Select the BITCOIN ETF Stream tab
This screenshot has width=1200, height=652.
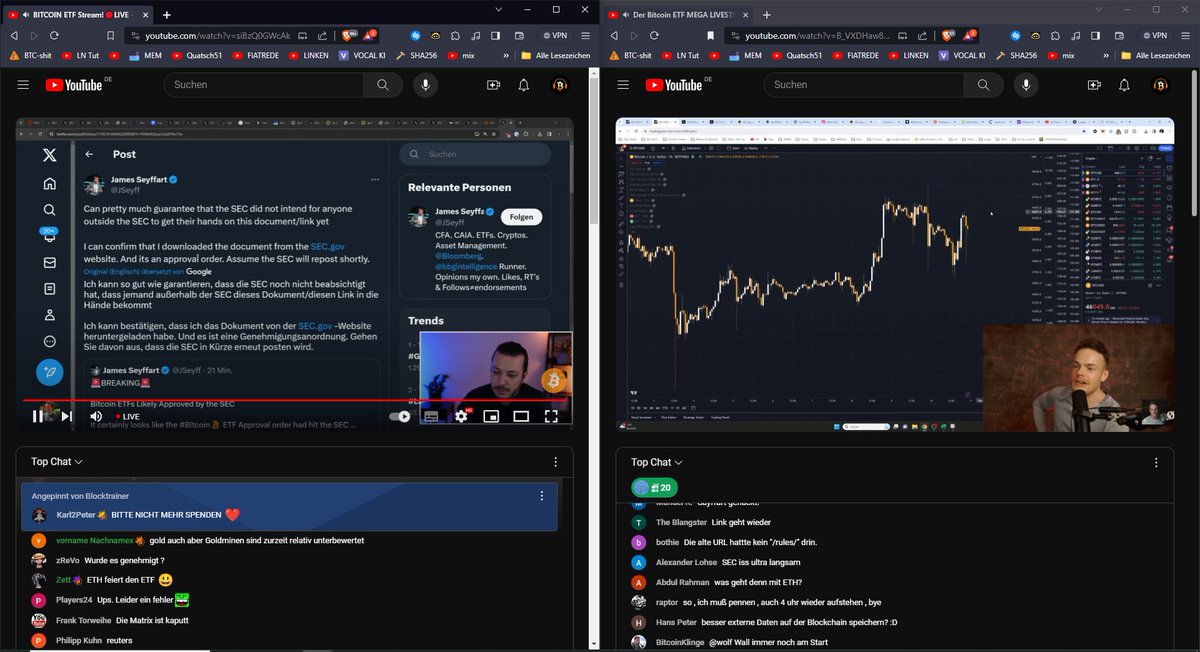pyautogui.click(x=78, y=15)
